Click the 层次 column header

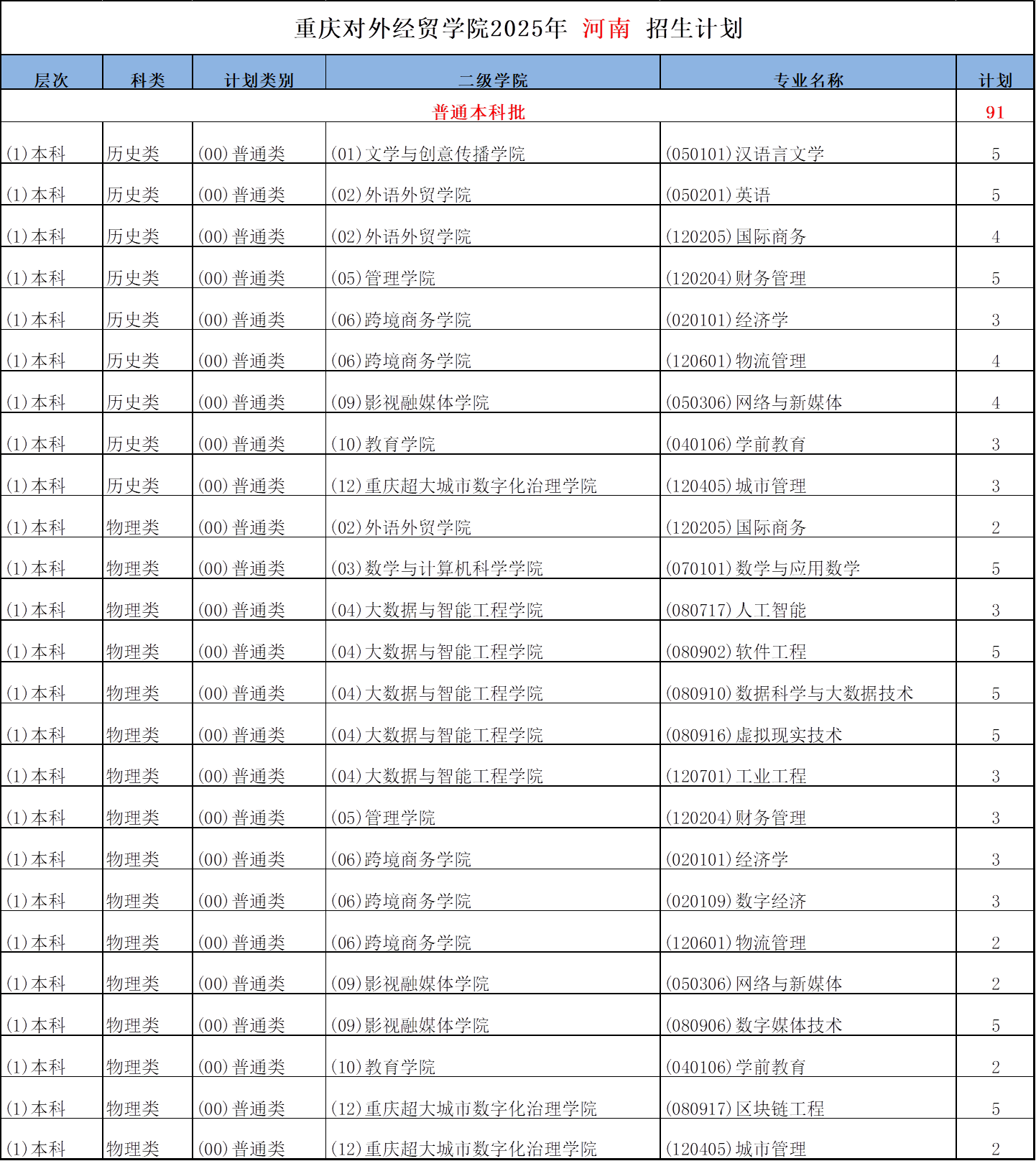click(51, 79)
